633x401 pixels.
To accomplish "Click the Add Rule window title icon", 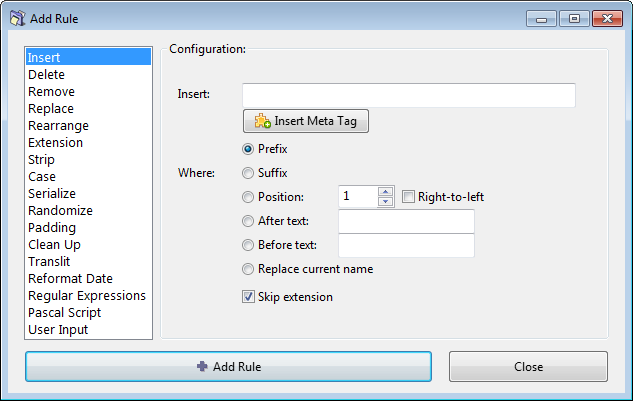I will (x=17, y=18).
